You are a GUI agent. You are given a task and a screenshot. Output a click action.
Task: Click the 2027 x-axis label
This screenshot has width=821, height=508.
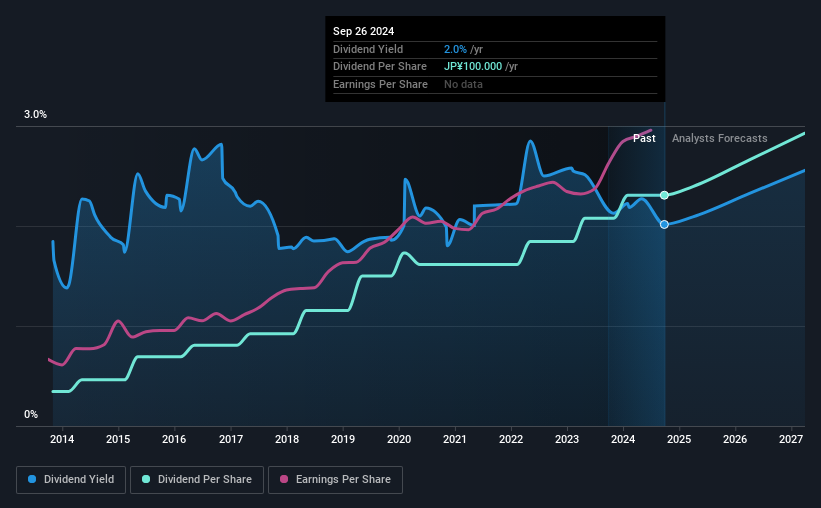(x=791, y=439)
